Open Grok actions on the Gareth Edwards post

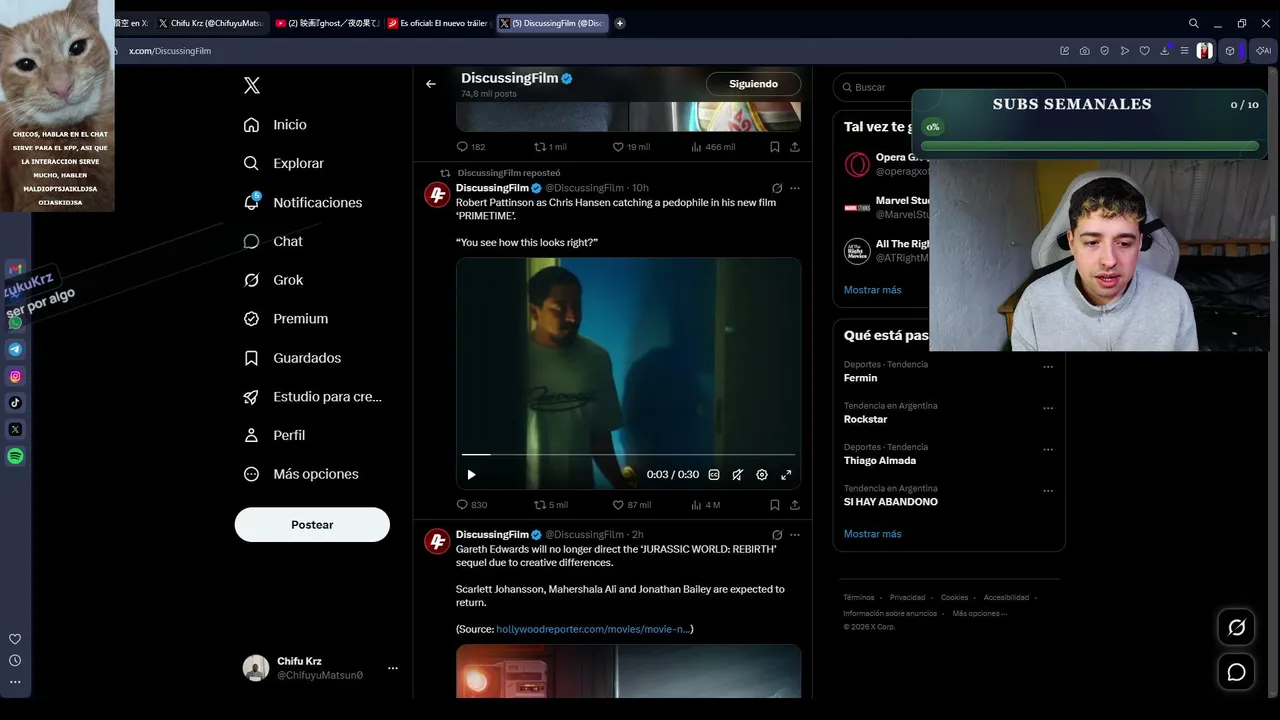pos(777,535)
